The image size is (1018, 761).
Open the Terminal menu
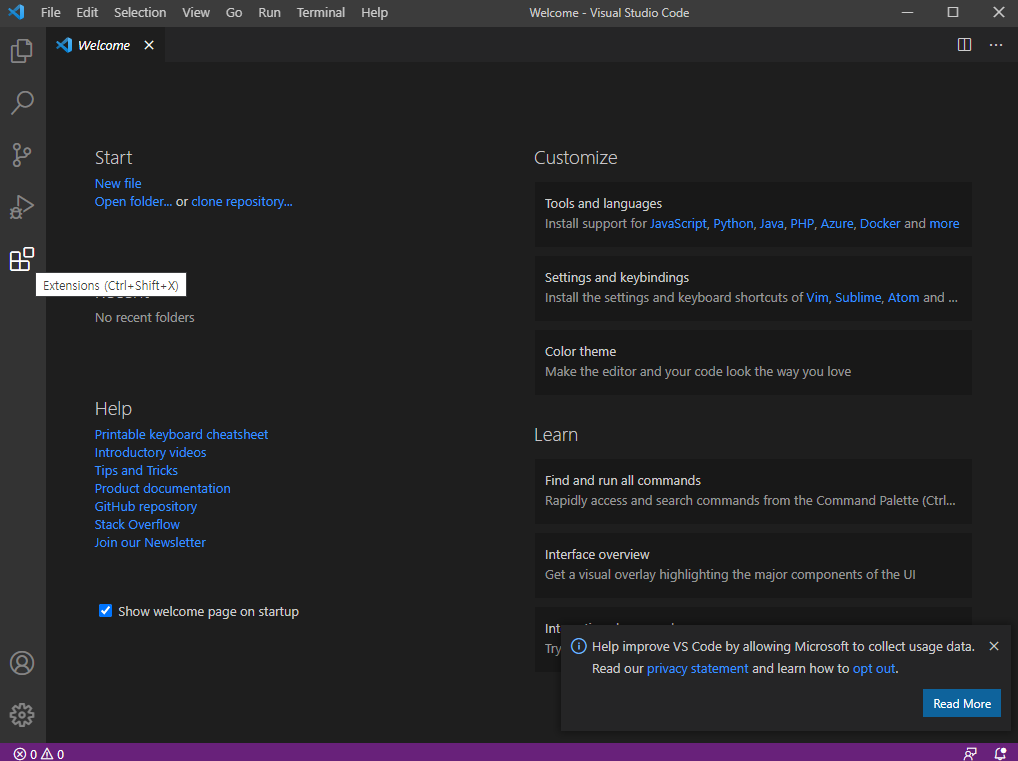pos(321,12)
